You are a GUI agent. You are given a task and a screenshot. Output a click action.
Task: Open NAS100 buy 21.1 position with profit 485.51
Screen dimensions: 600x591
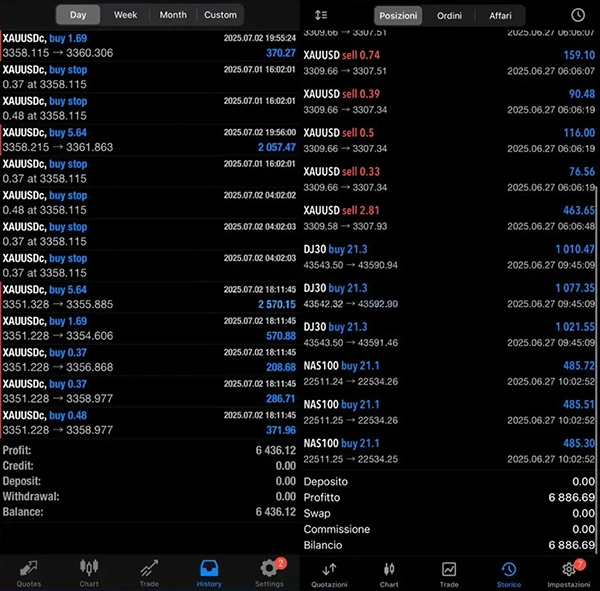(449, 412)
